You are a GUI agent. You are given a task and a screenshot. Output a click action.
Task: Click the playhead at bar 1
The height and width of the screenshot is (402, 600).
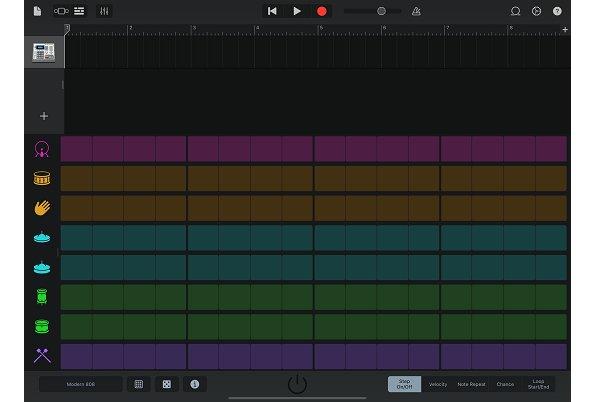click(67, 29)
